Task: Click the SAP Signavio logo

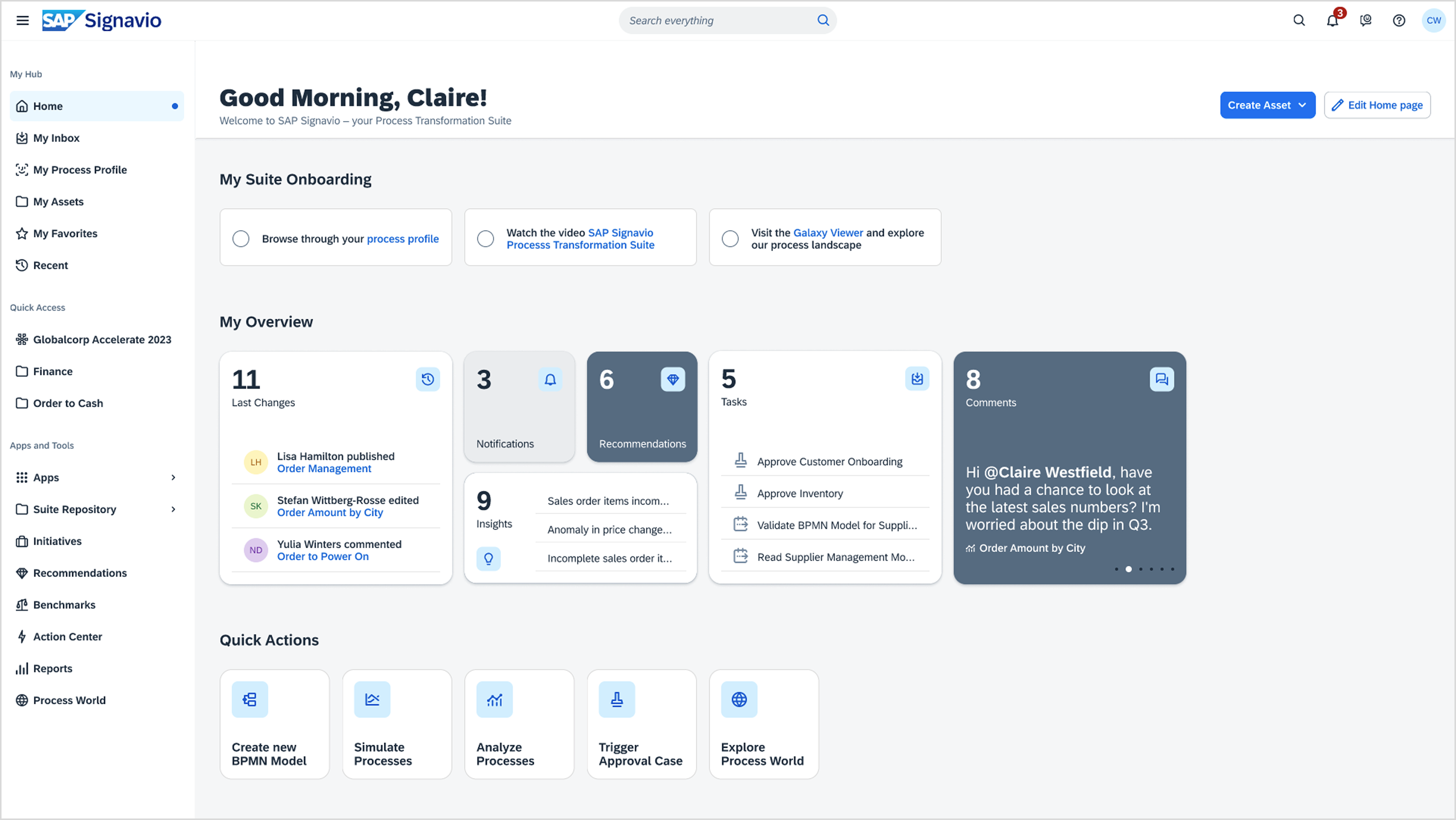Action: click(102, 20)
